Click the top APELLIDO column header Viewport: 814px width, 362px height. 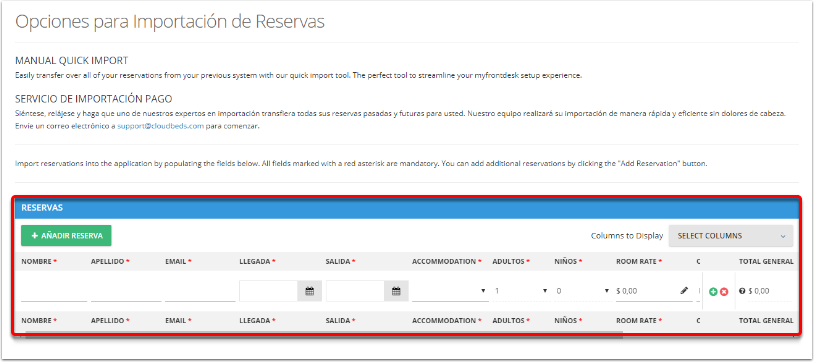(x=110, y=261)
